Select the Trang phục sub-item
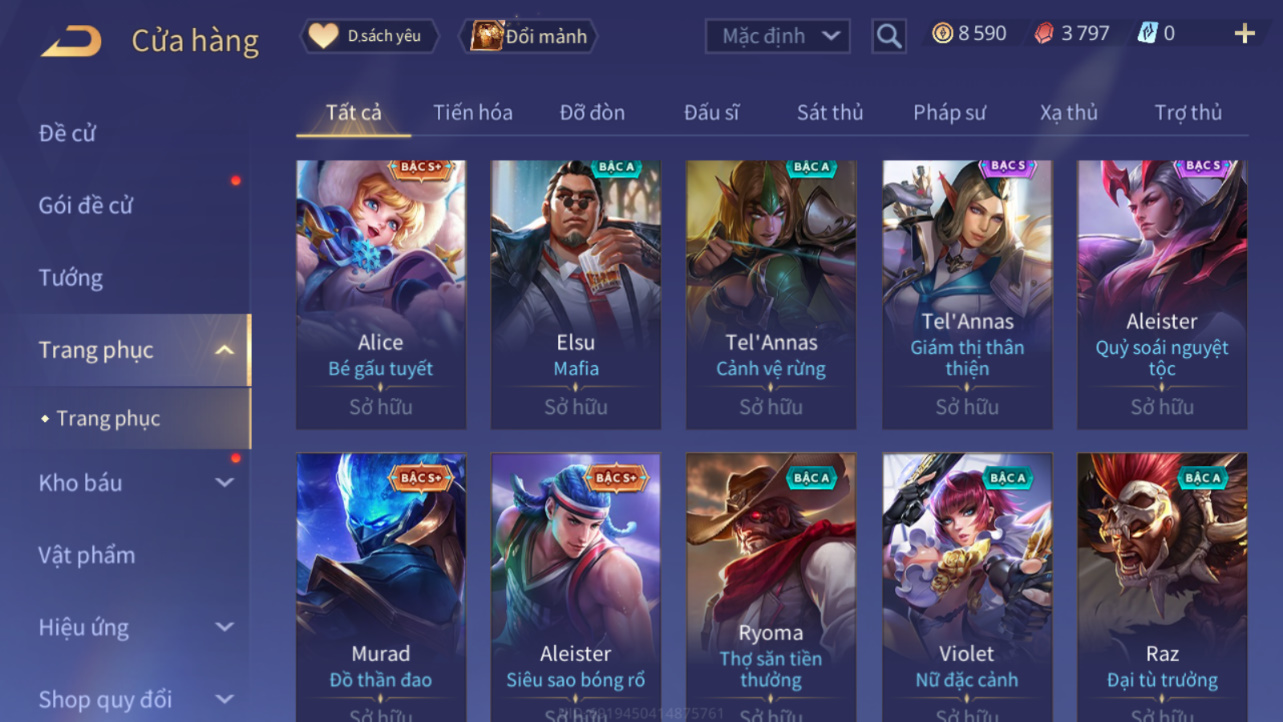Image resolution: width=1283 pixels, height=722 pixels. coord(108,418)
